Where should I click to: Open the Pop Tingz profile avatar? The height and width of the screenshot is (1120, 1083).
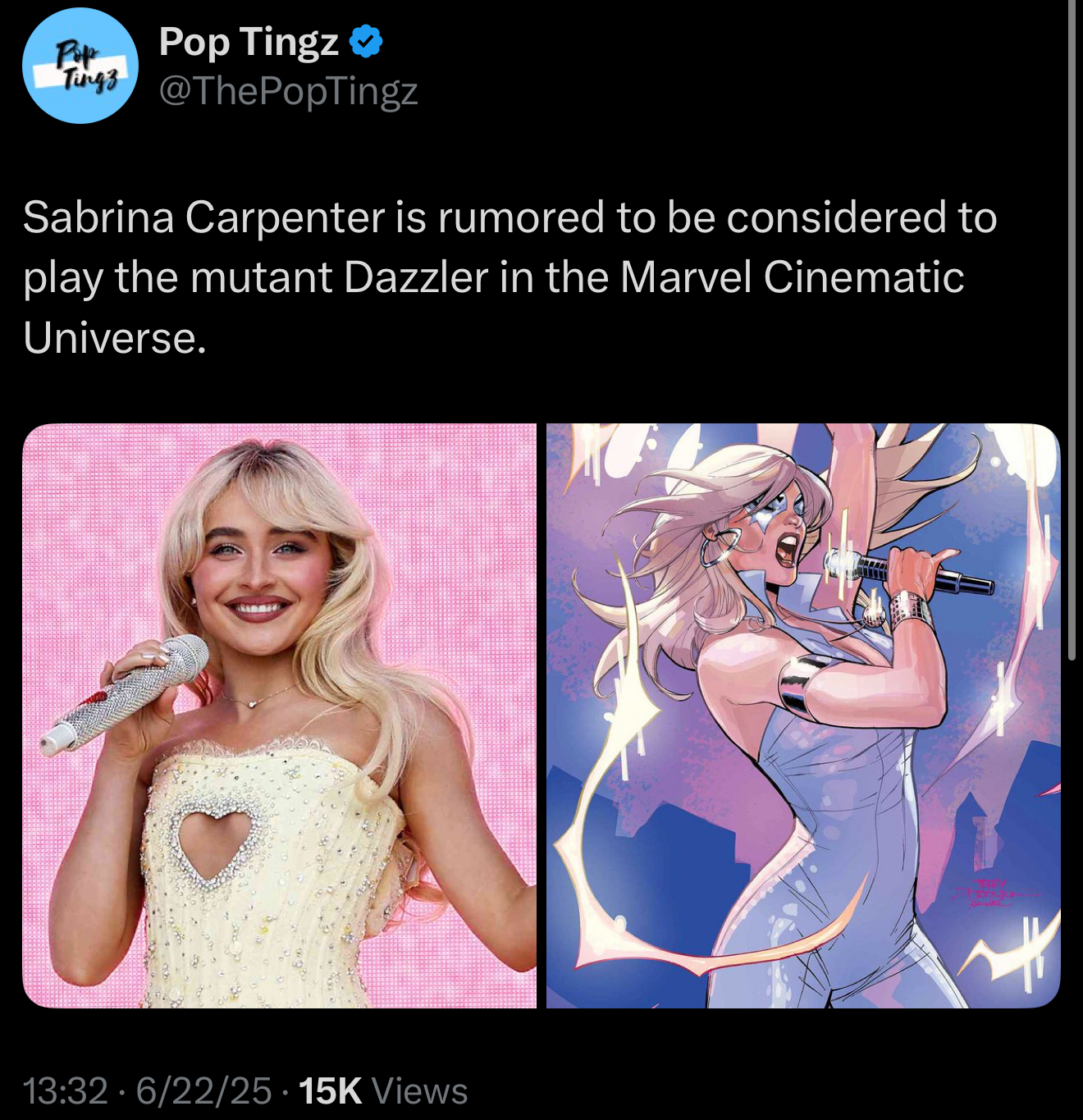pyautogui.click(x=80, y=66)
